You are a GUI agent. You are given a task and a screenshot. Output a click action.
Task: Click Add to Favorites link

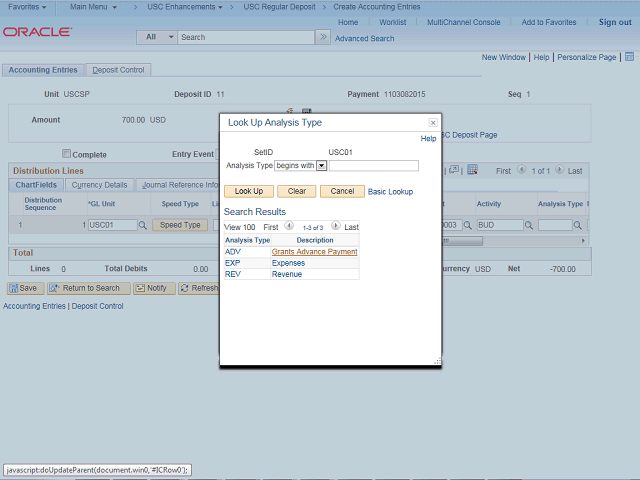[x=549, y=22]
